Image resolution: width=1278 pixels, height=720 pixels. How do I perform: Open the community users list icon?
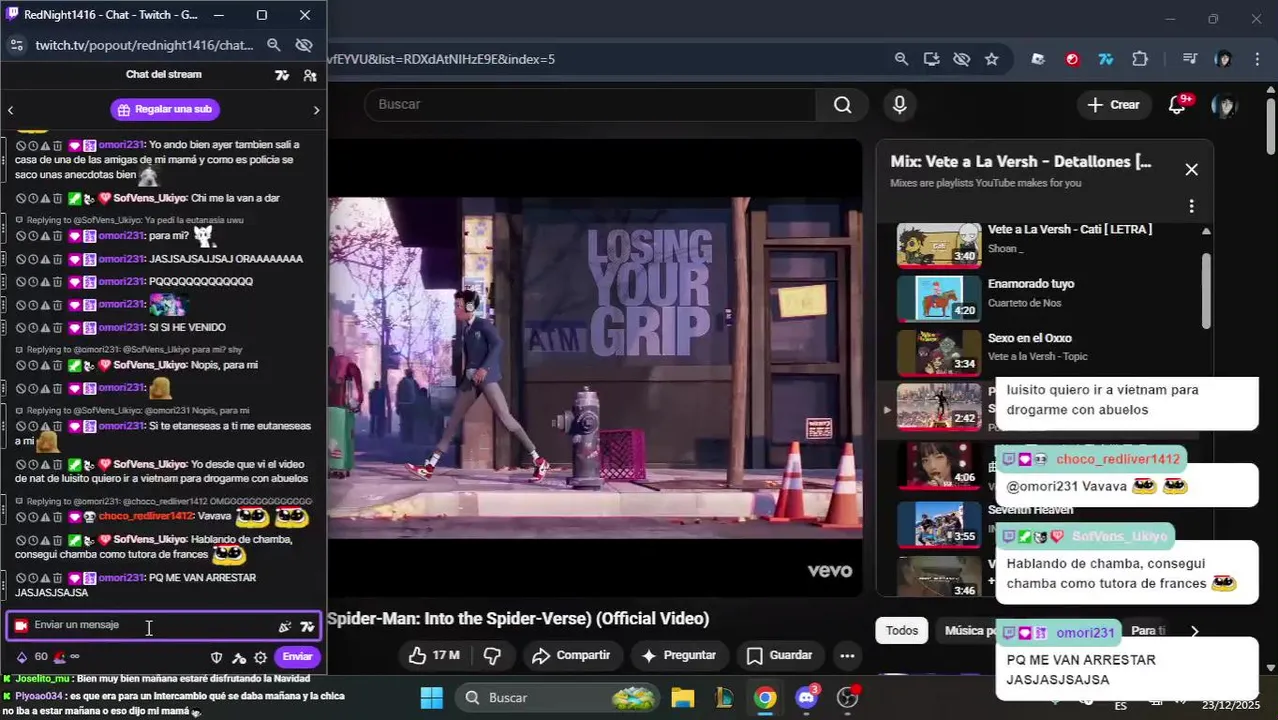pyautogui.click(x=310, y=75)
